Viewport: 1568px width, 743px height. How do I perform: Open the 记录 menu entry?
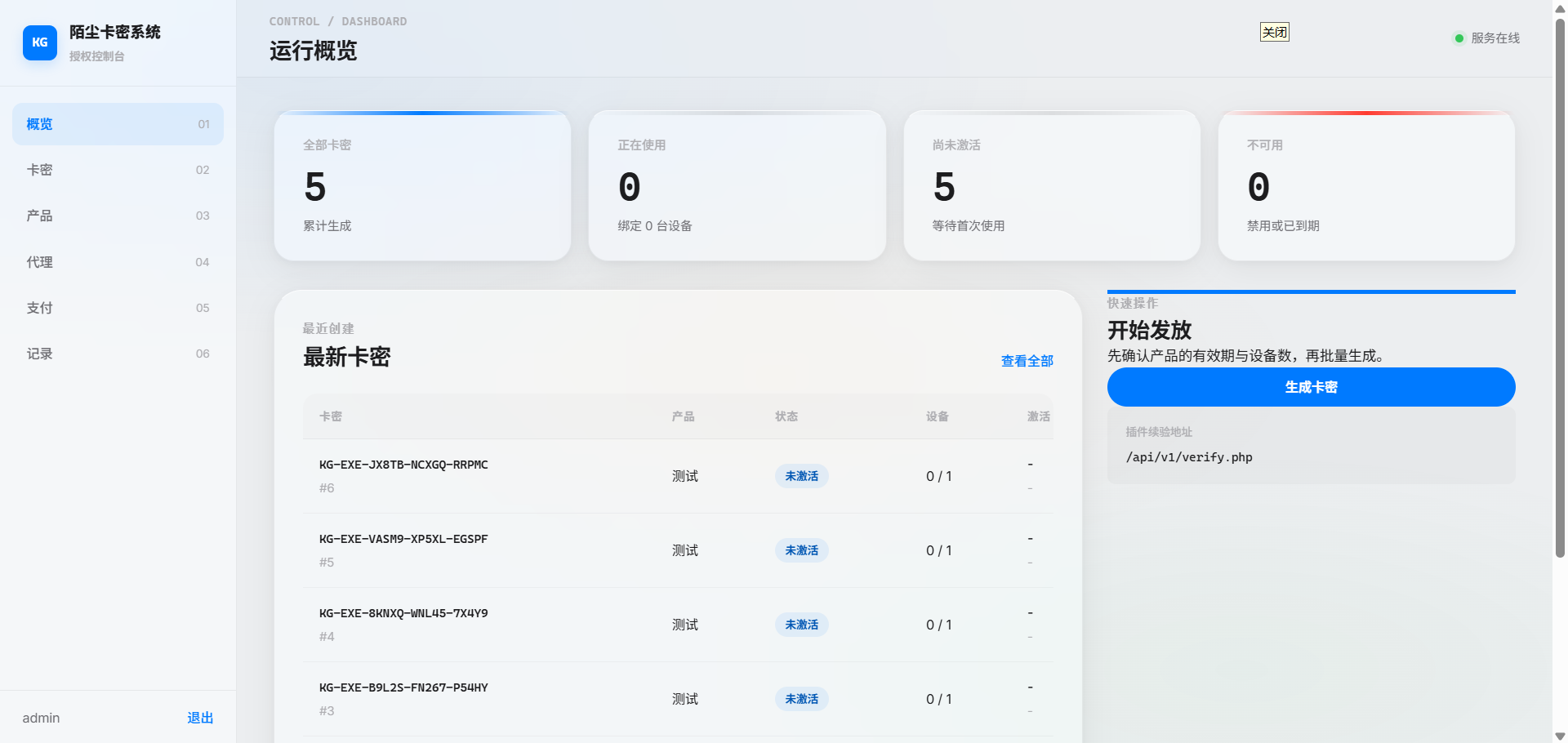click(x=118, y=354)
